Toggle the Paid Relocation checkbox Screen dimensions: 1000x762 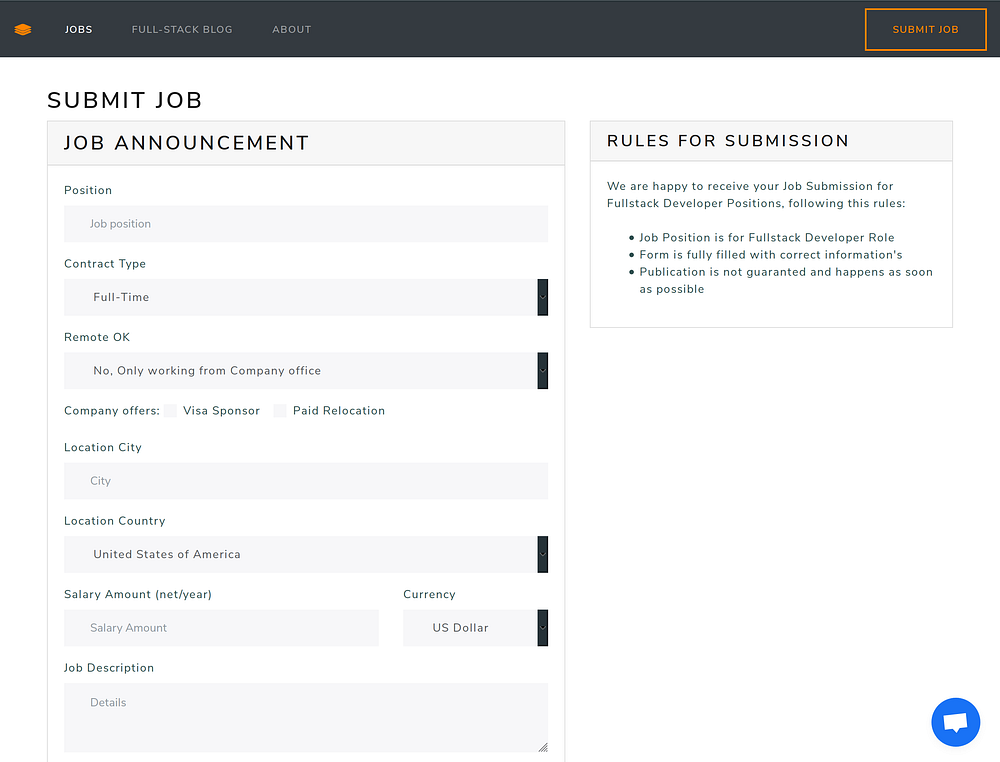point(280,411)
